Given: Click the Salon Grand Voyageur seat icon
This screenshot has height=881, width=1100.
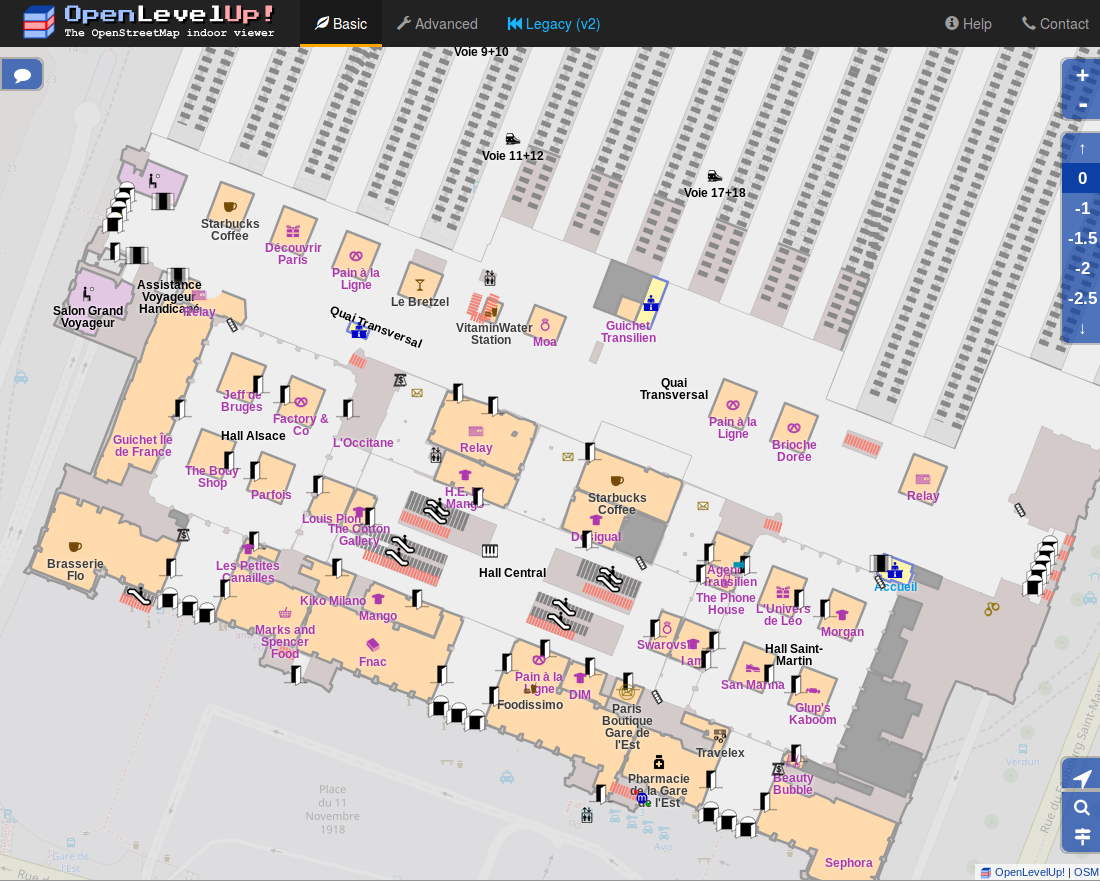Looking at the screenshot, I should [88, 293].
